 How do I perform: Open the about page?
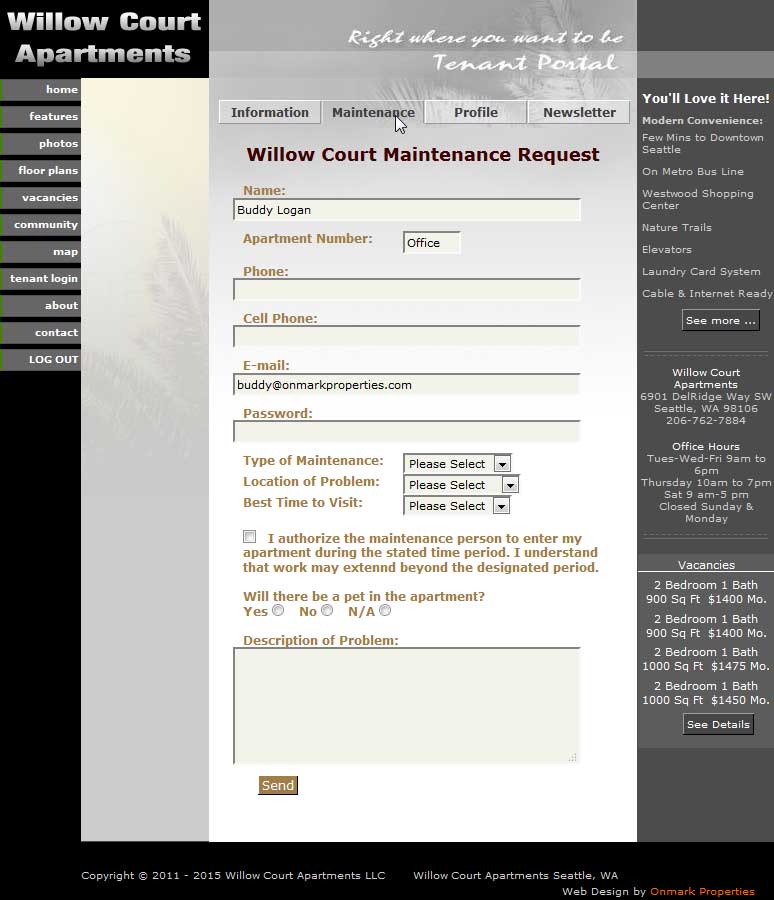[40, 305]
